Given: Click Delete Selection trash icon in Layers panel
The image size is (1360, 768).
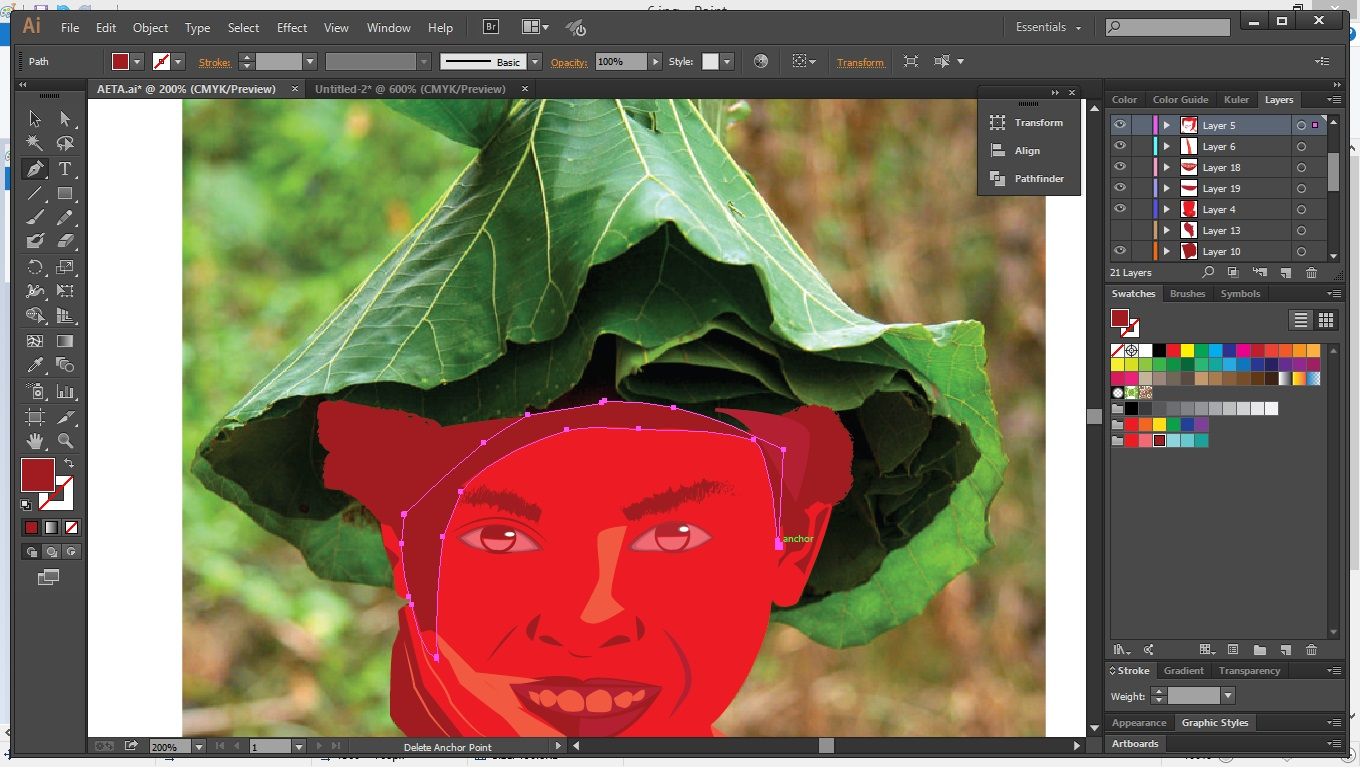Looking at the screenshot, I should click(1311, 272).
